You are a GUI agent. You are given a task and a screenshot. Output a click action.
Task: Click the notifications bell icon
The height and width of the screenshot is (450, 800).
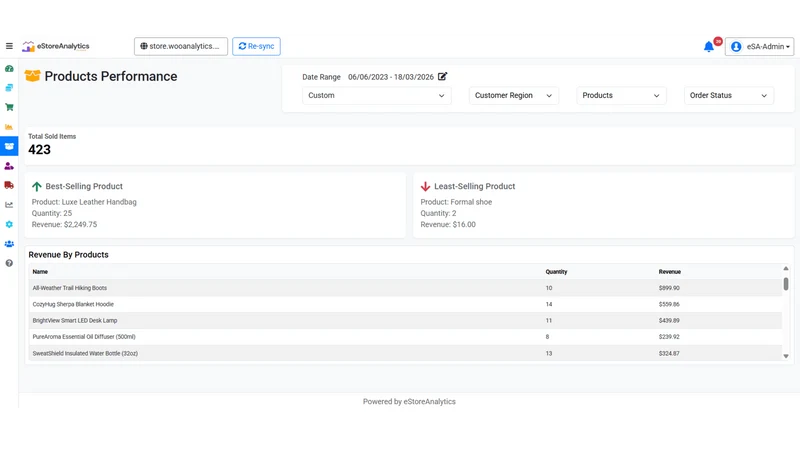coord(709,46)
